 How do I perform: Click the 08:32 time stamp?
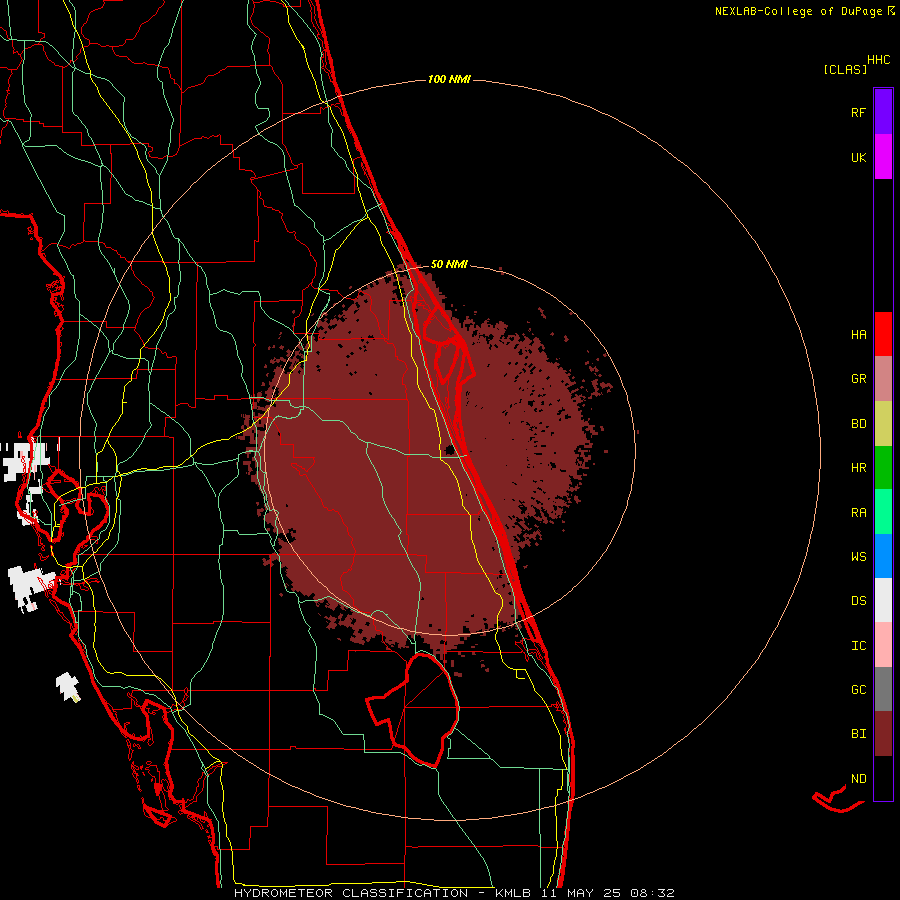[652, 893]
